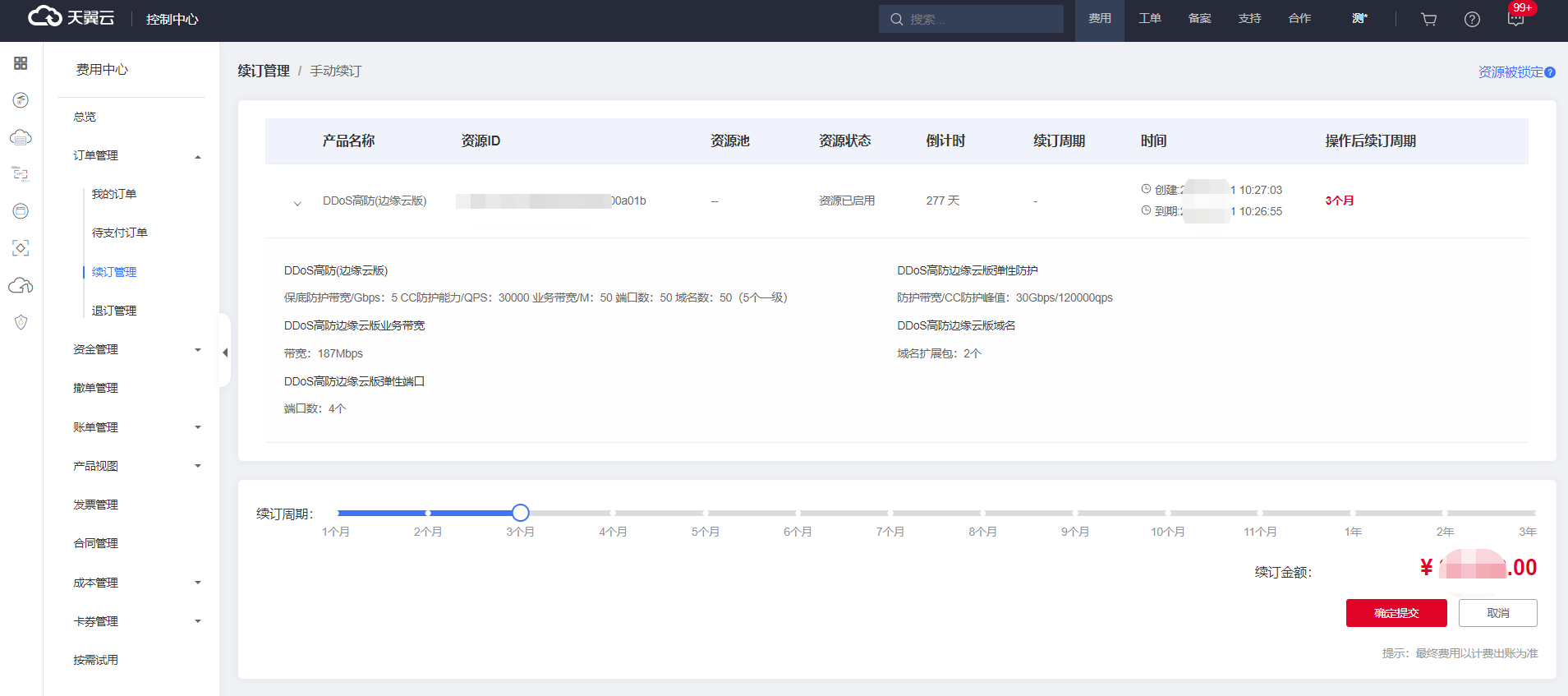Open the 费用 top menu
The height and width of the screenshot is (696, 1568).
coord(1100,18)
